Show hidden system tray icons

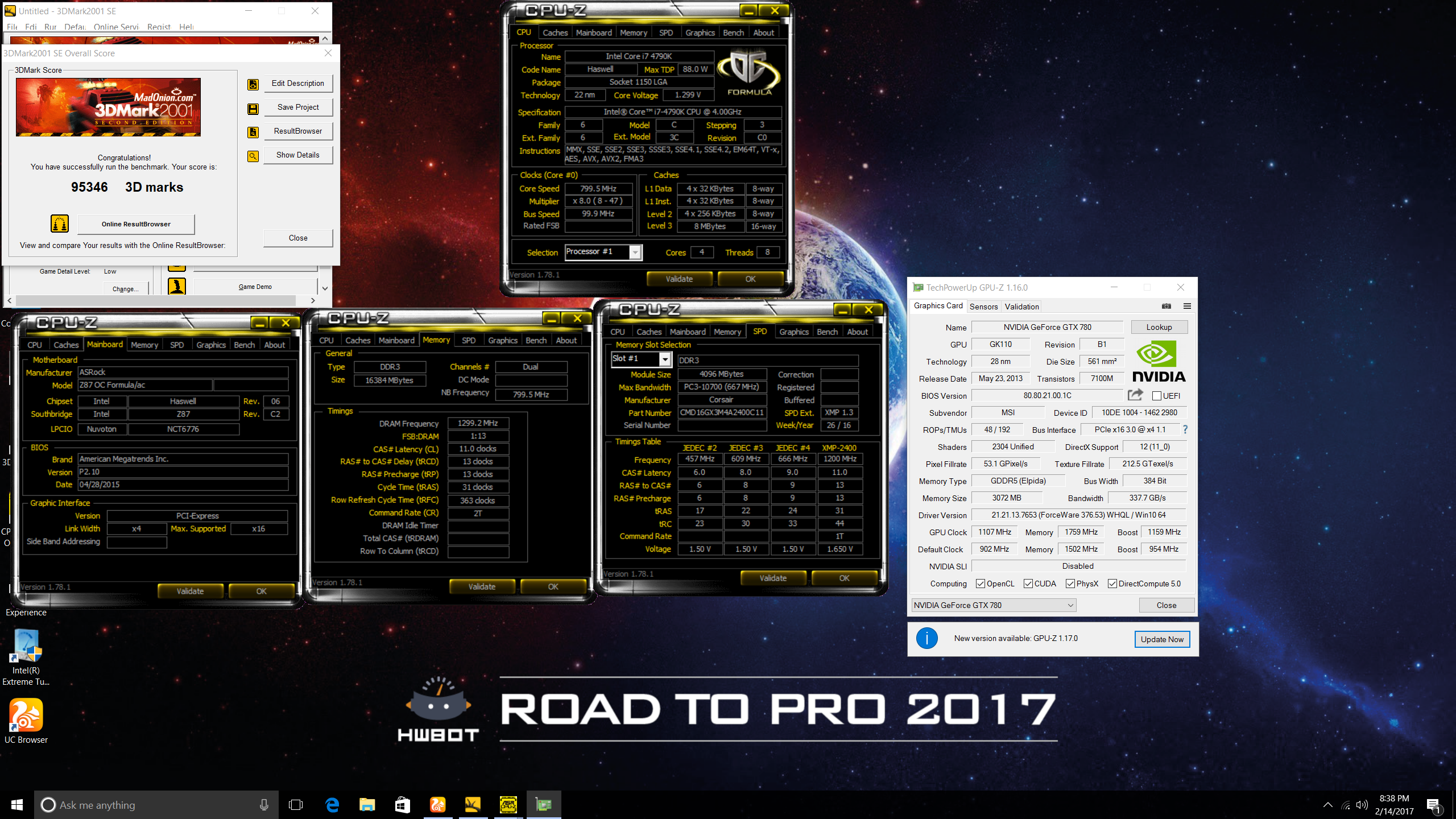click(1327, 805)
